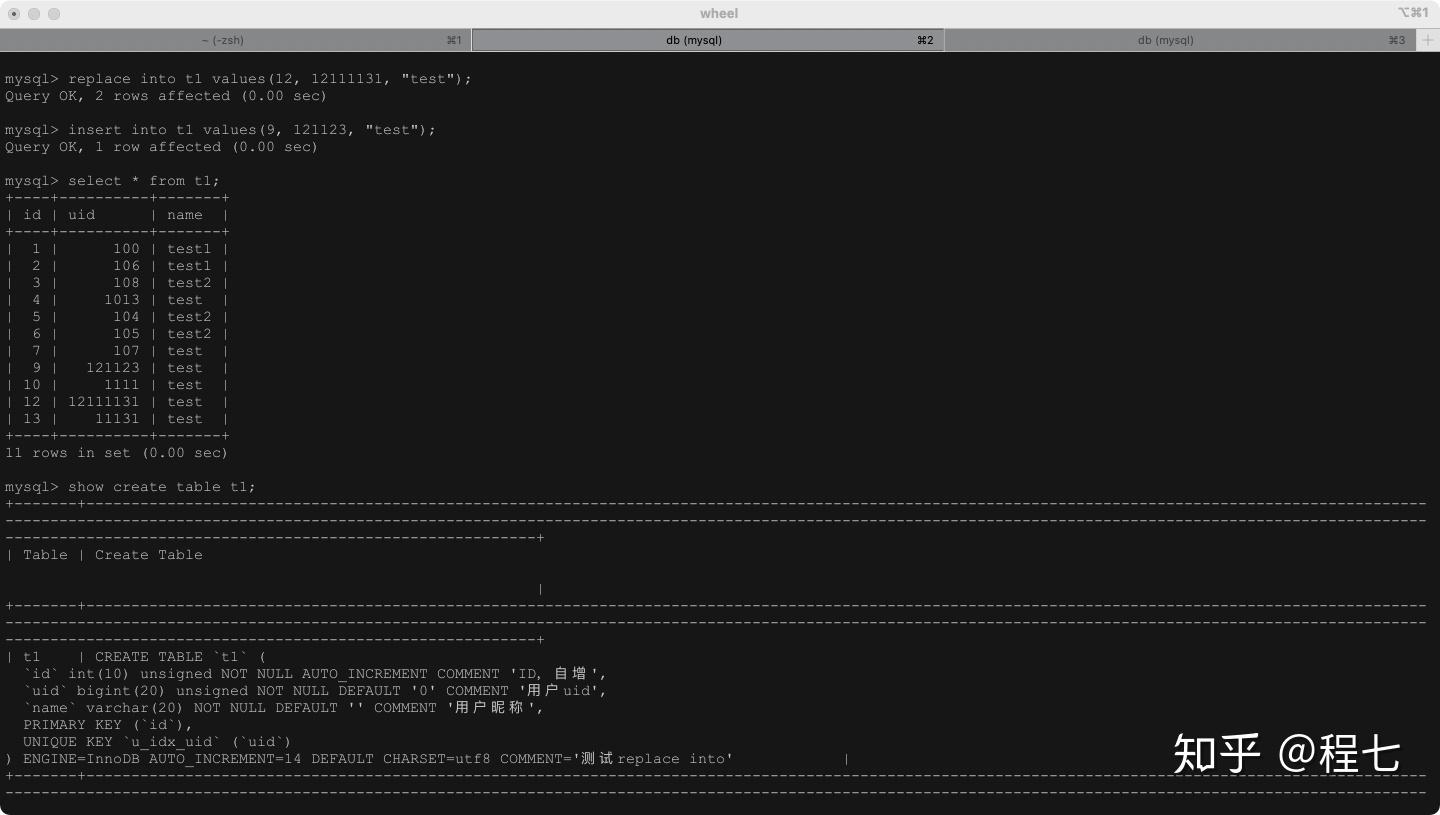
Task: Click the PRIMARY KEY (`id`) line
Action: point(108,725)
